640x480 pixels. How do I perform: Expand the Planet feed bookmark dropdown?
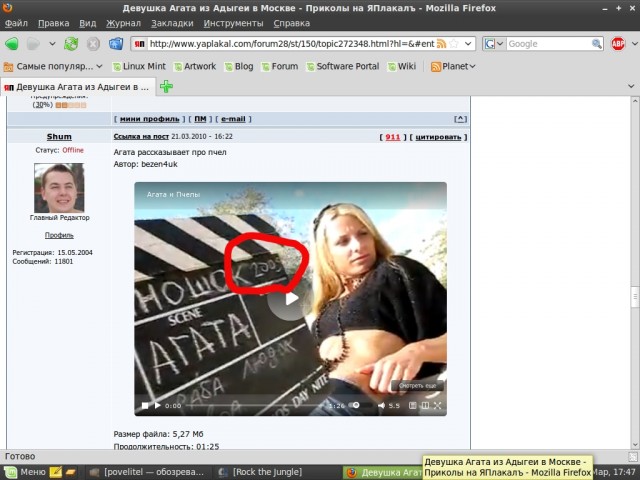click(453, 66)
